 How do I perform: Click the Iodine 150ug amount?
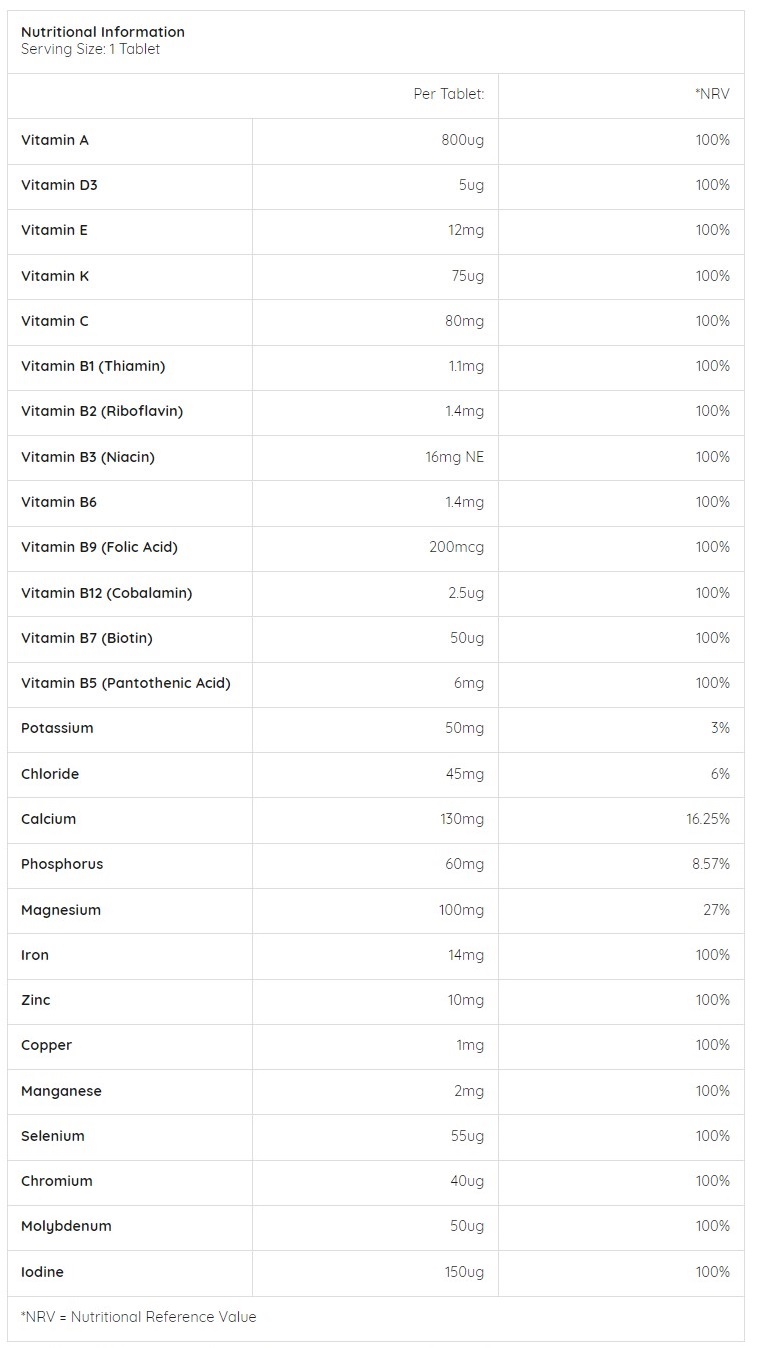point(464,1272)
